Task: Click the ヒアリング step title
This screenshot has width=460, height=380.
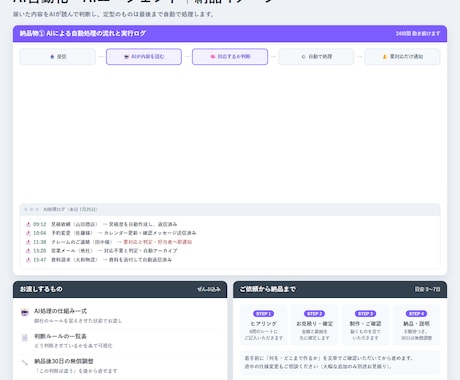Action: pyautogui.click(x=263, y=324)
